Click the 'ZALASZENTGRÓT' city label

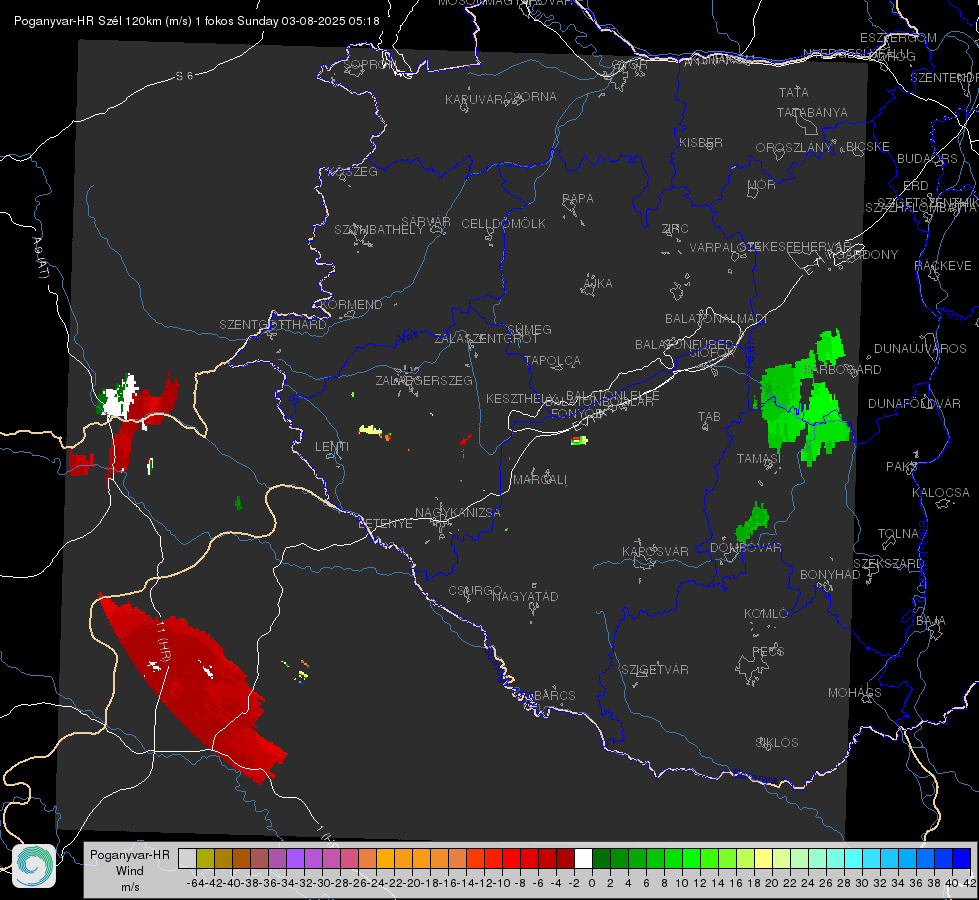(x=486, y=339)
